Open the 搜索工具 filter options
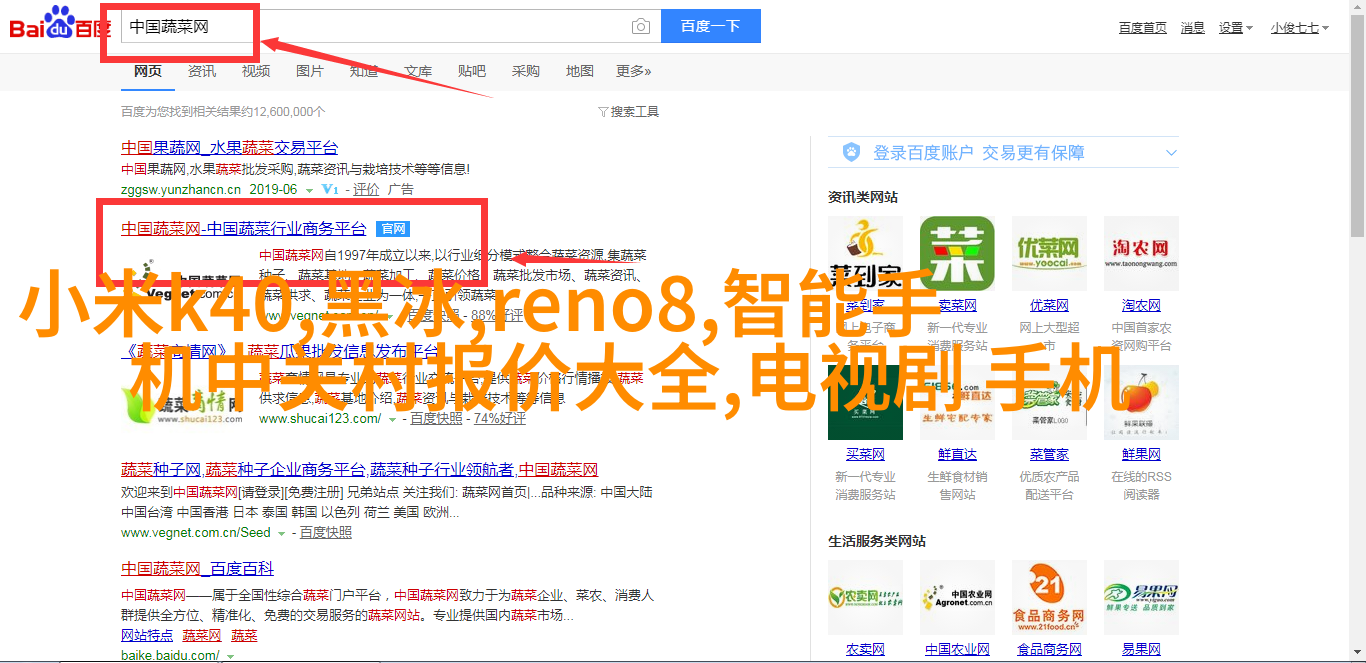The image size is (1366, 663). [628, 112]
